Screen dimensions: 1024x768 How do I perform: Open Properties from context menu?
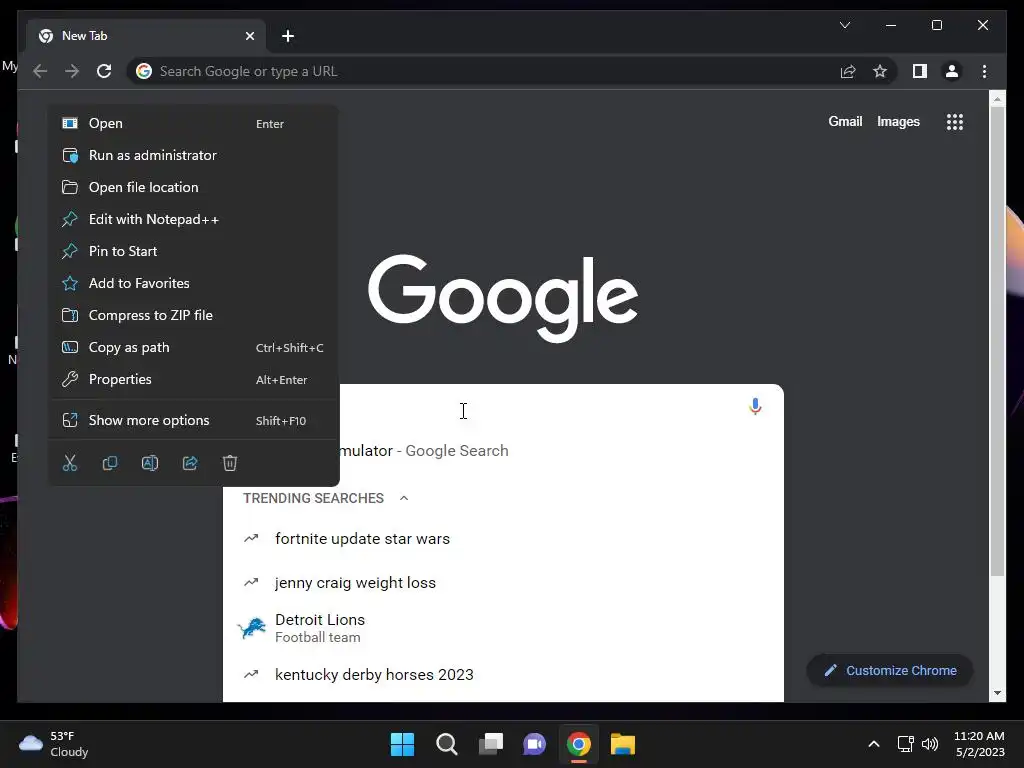pos(193,379)
